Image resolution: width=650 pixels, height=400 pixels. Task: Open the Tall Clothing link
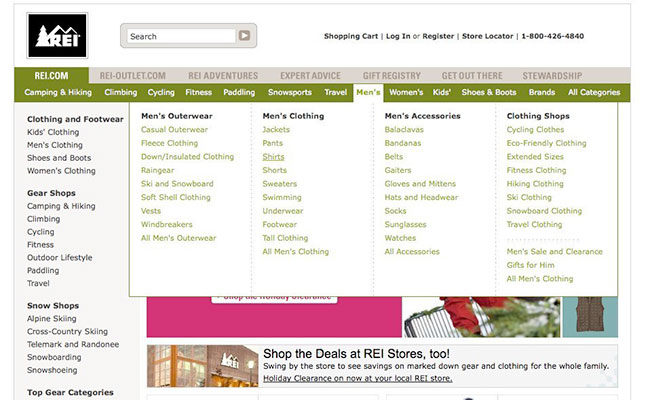tap(285, 238)
